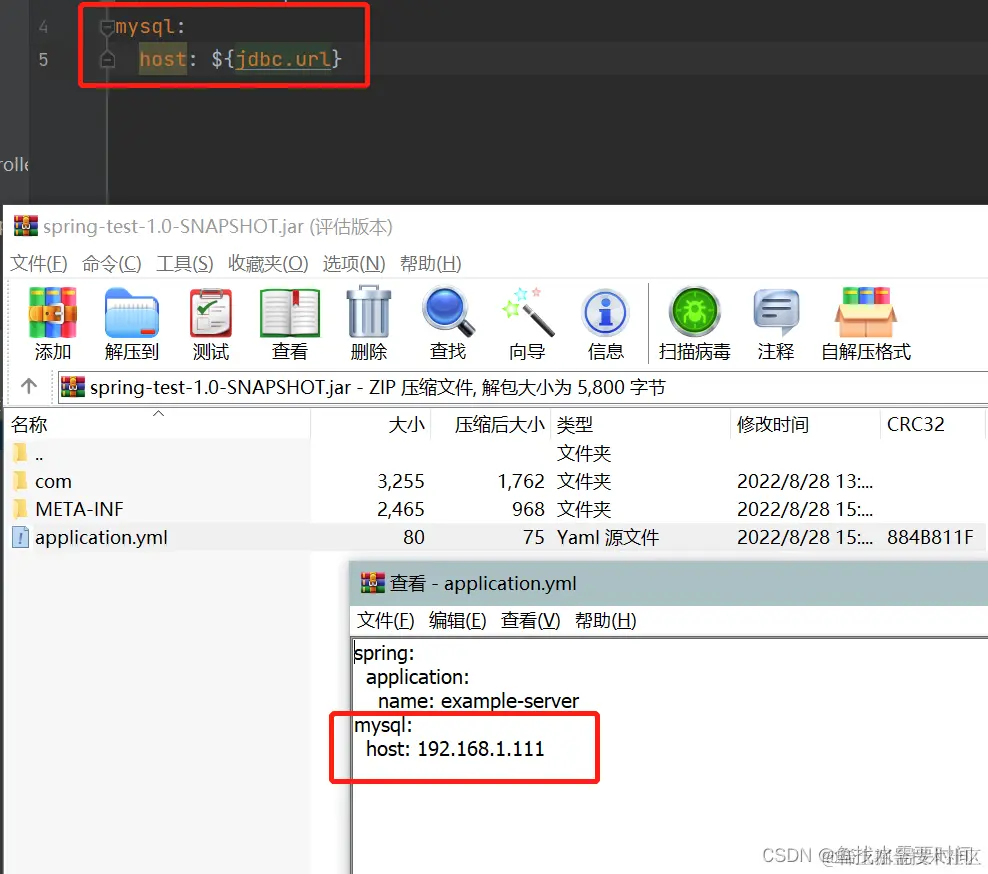
Task: Sort by the Size (大小) column header
Action: (371, 425)
